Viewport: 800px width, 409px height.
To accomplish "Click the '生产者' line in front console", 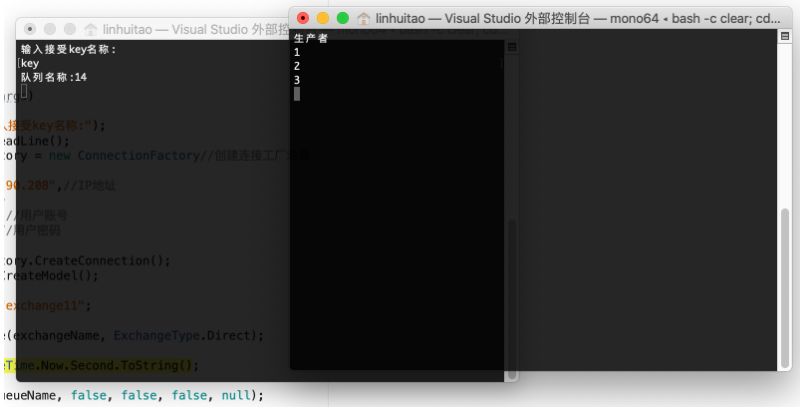I will 310,38.
